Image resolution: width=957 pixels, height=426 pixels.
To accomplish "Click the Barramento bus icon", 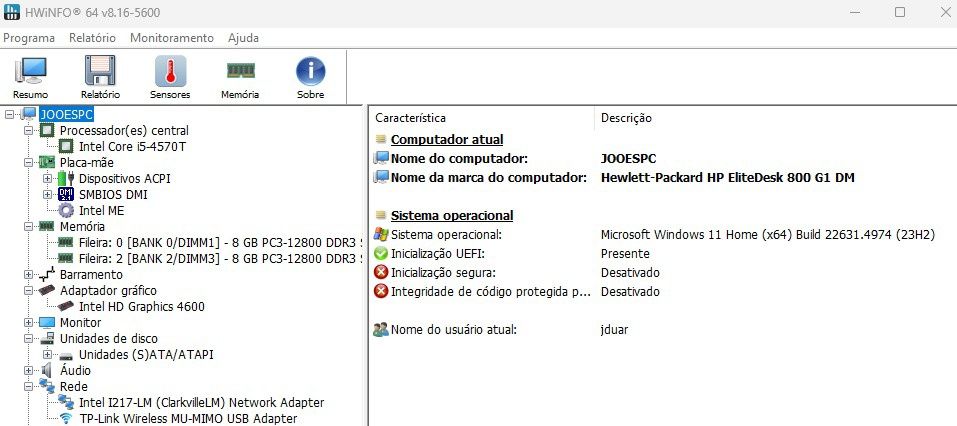I will click(x=47, y=275).
